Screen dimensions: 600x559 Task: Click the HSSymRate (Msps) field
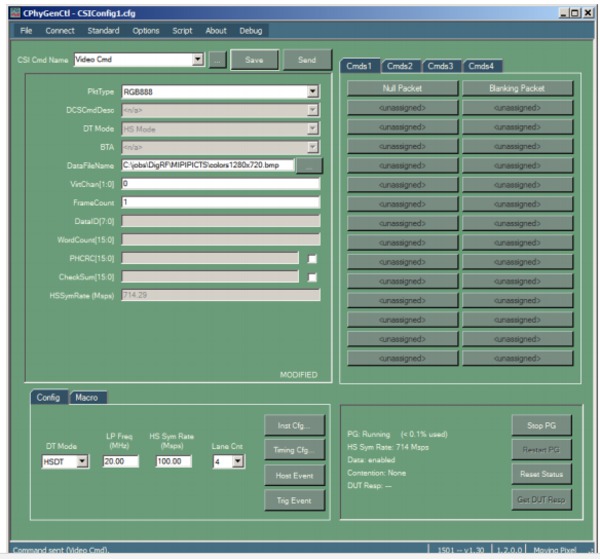(221, 295)
